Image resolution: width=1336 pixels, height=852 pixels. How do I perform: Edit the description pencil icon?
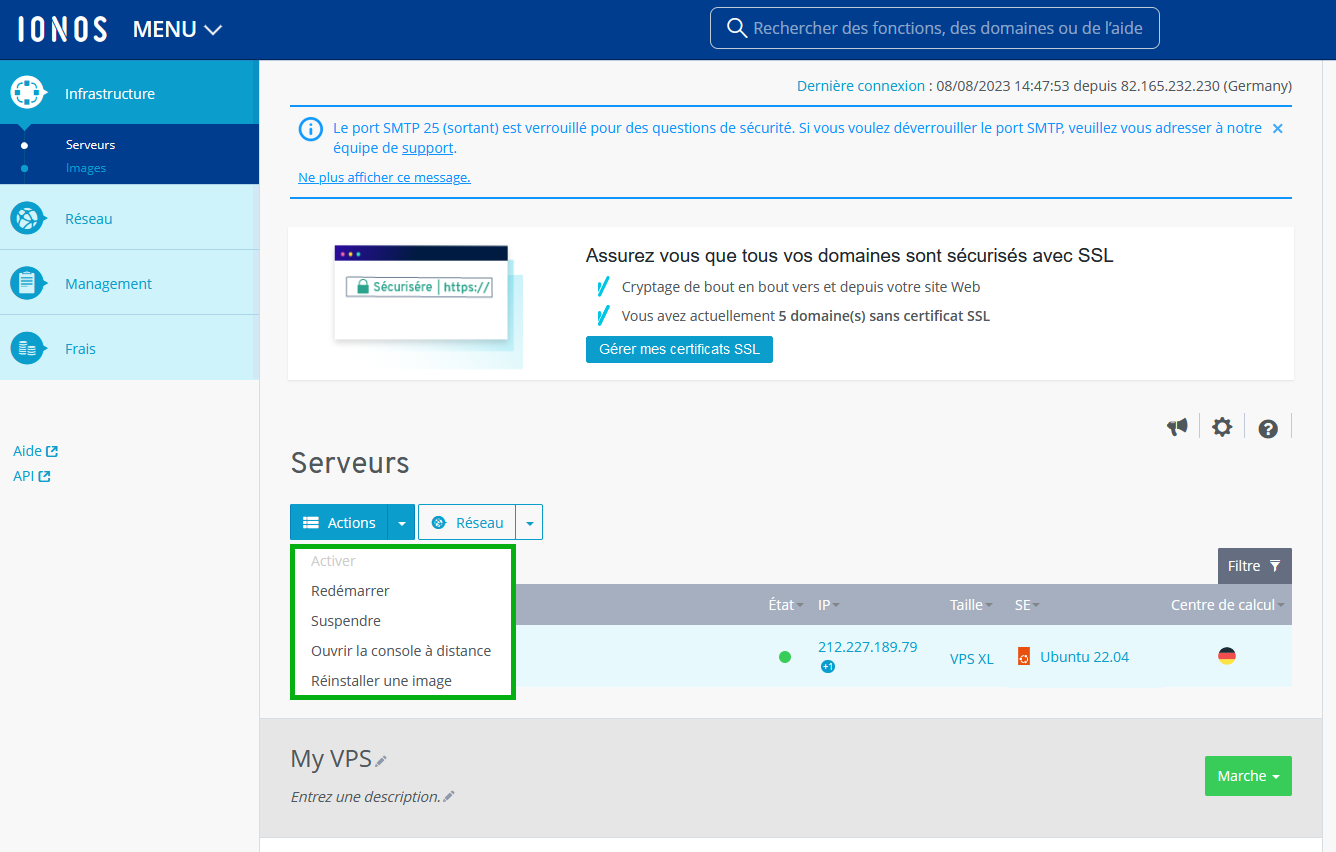tap(449, 797)
